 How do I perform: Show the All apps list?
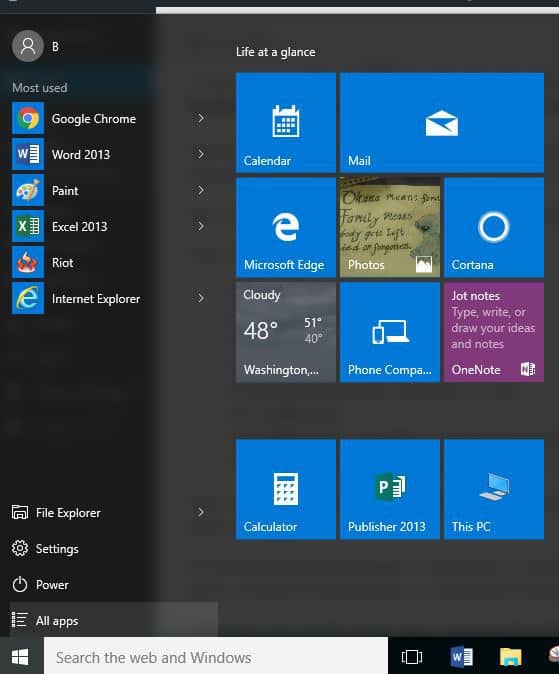(x=114, y=620)
